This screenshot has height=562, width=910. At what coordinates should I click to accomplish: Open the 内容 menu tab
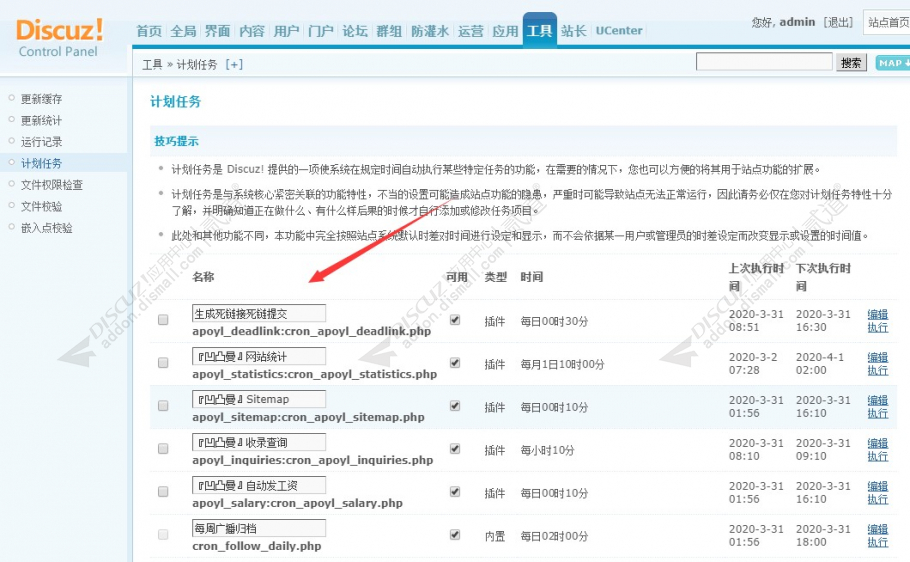[x=252, y=31]
